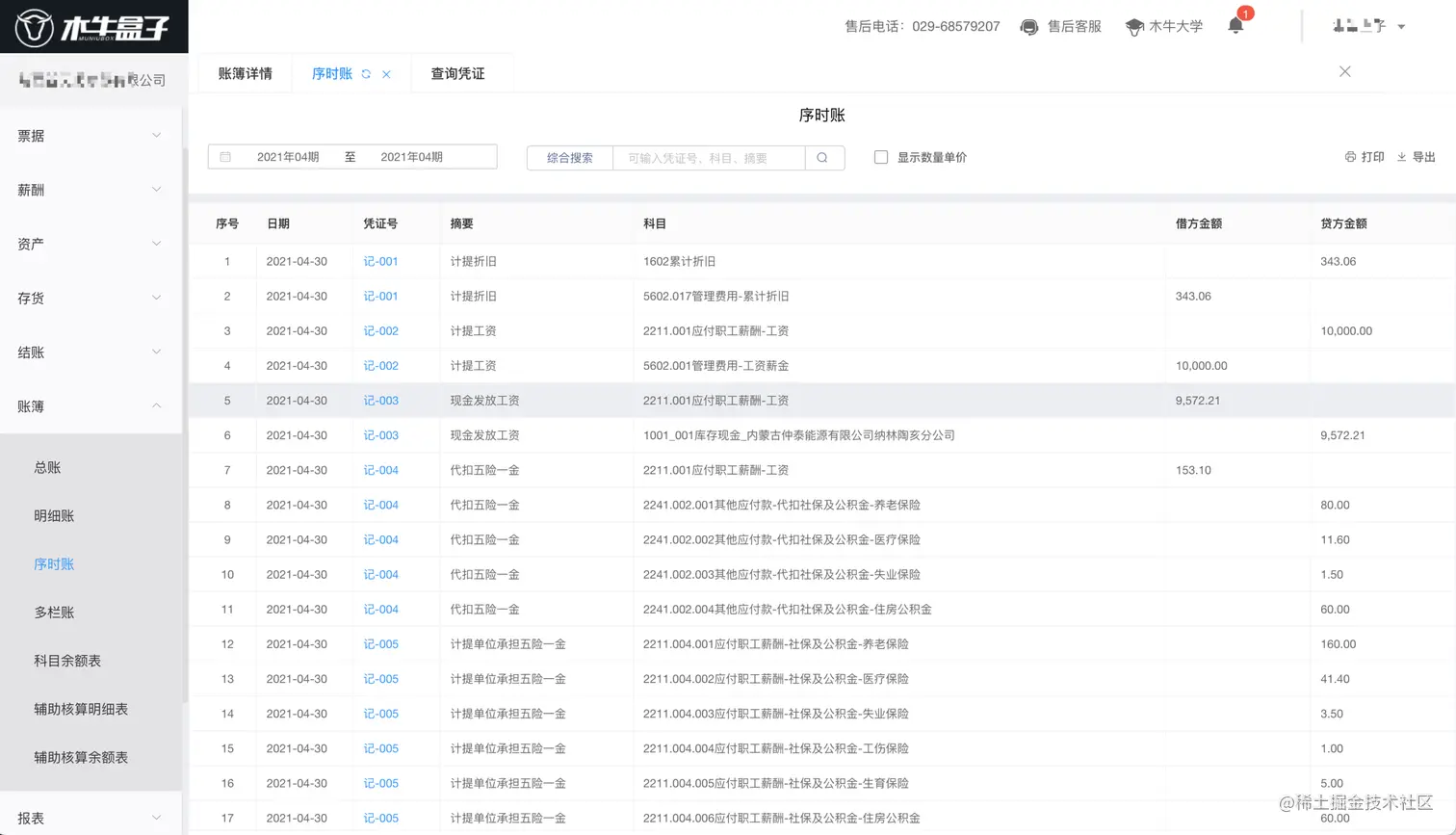
Task: Expand the 票据 sidebar menu
Action: click(91, 136)
